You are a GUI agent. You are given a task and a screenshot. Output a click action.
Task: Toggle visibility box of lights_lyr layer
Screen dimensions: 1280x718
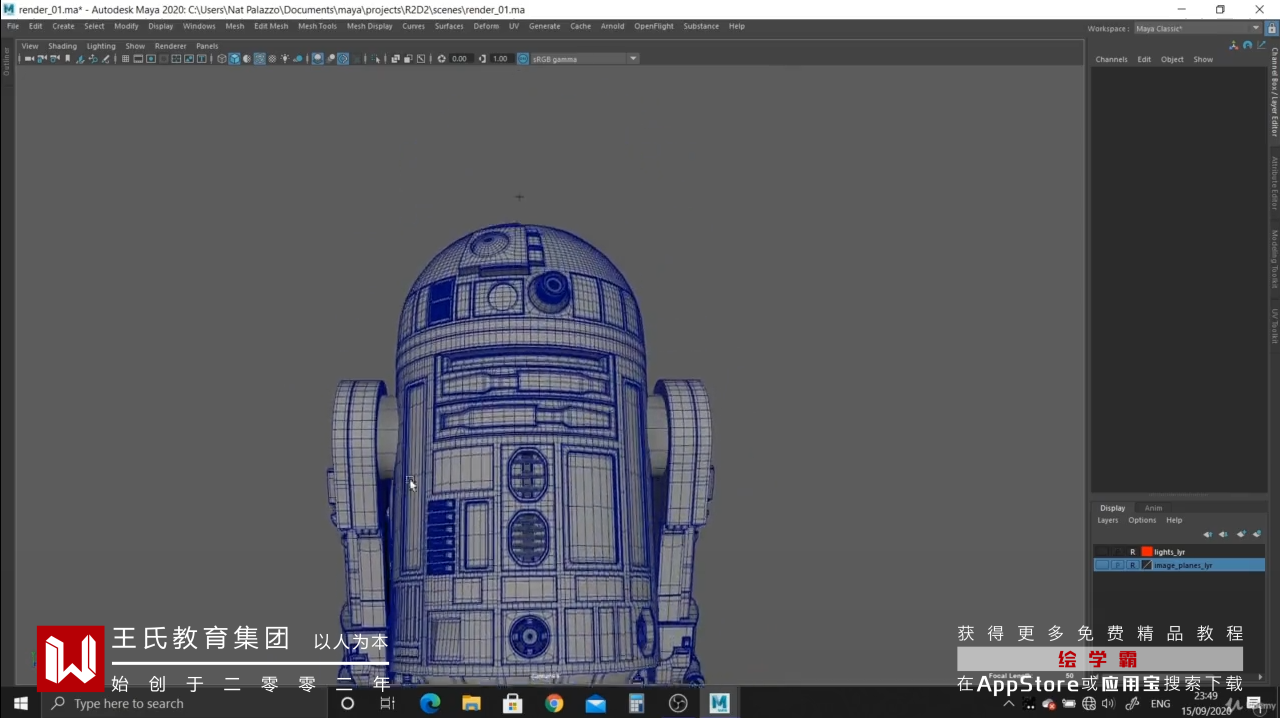point(1101,552)
